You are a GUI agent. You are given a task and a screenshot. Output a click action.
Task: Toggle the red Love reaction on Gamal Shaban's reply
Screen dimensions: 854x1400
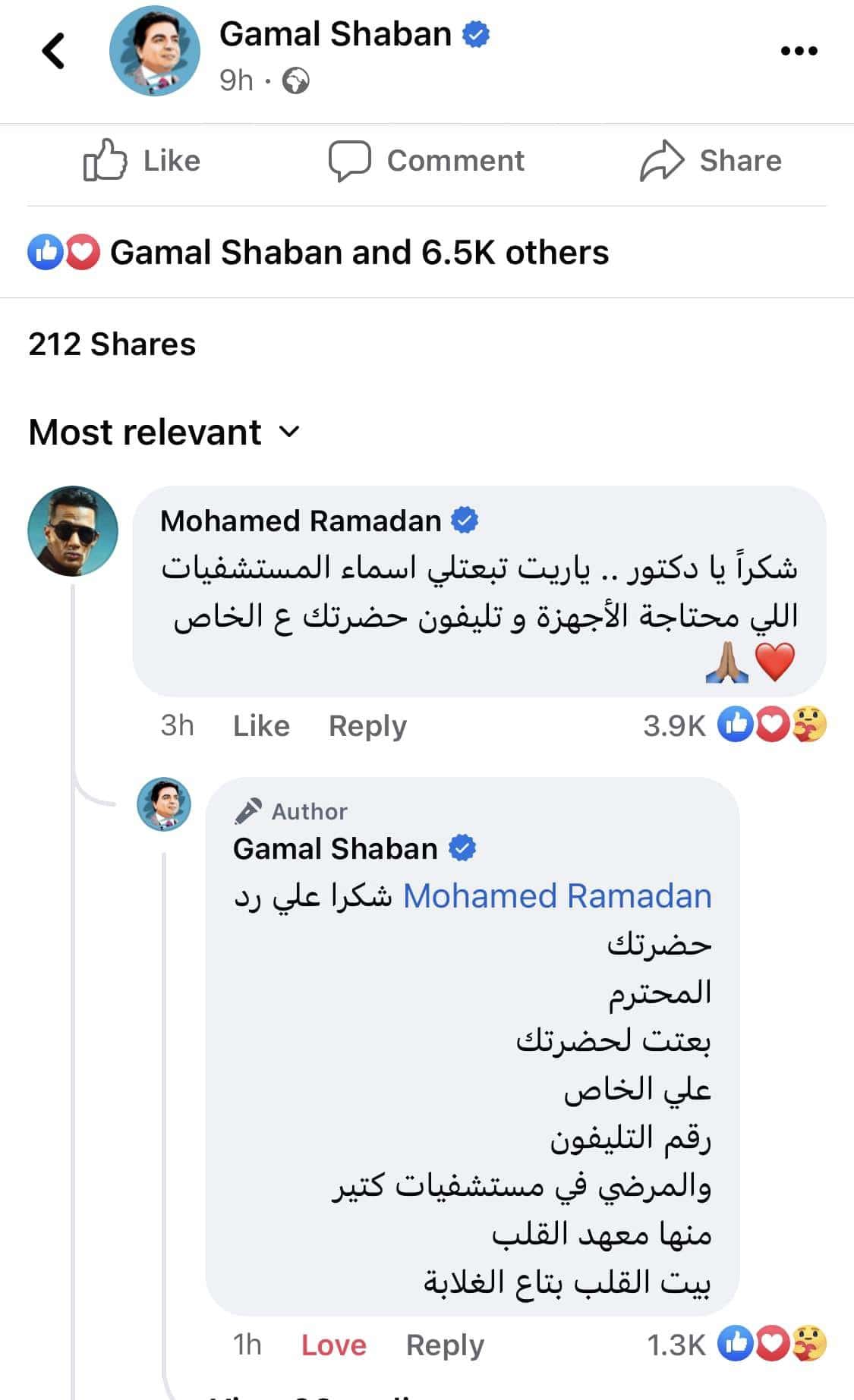pyautogui.click(x=332, y=1345)
